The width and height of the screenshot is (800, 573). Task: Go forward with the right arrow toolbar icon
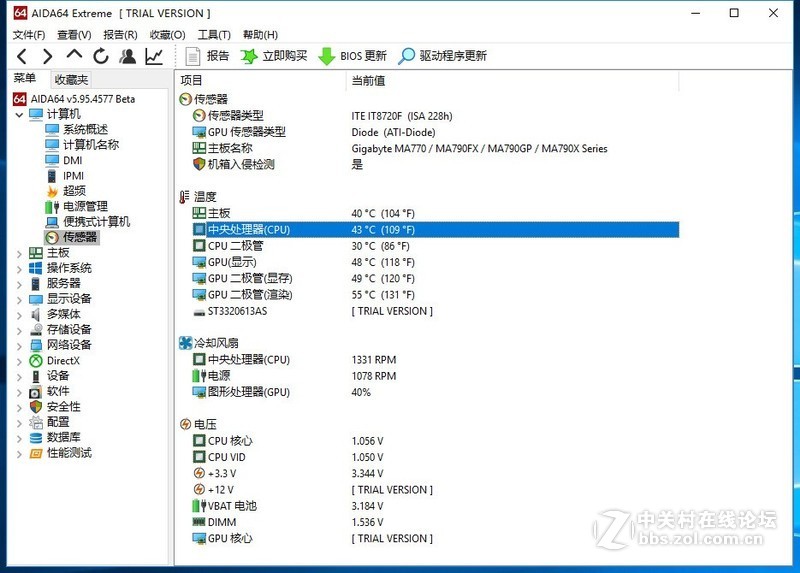47,56
